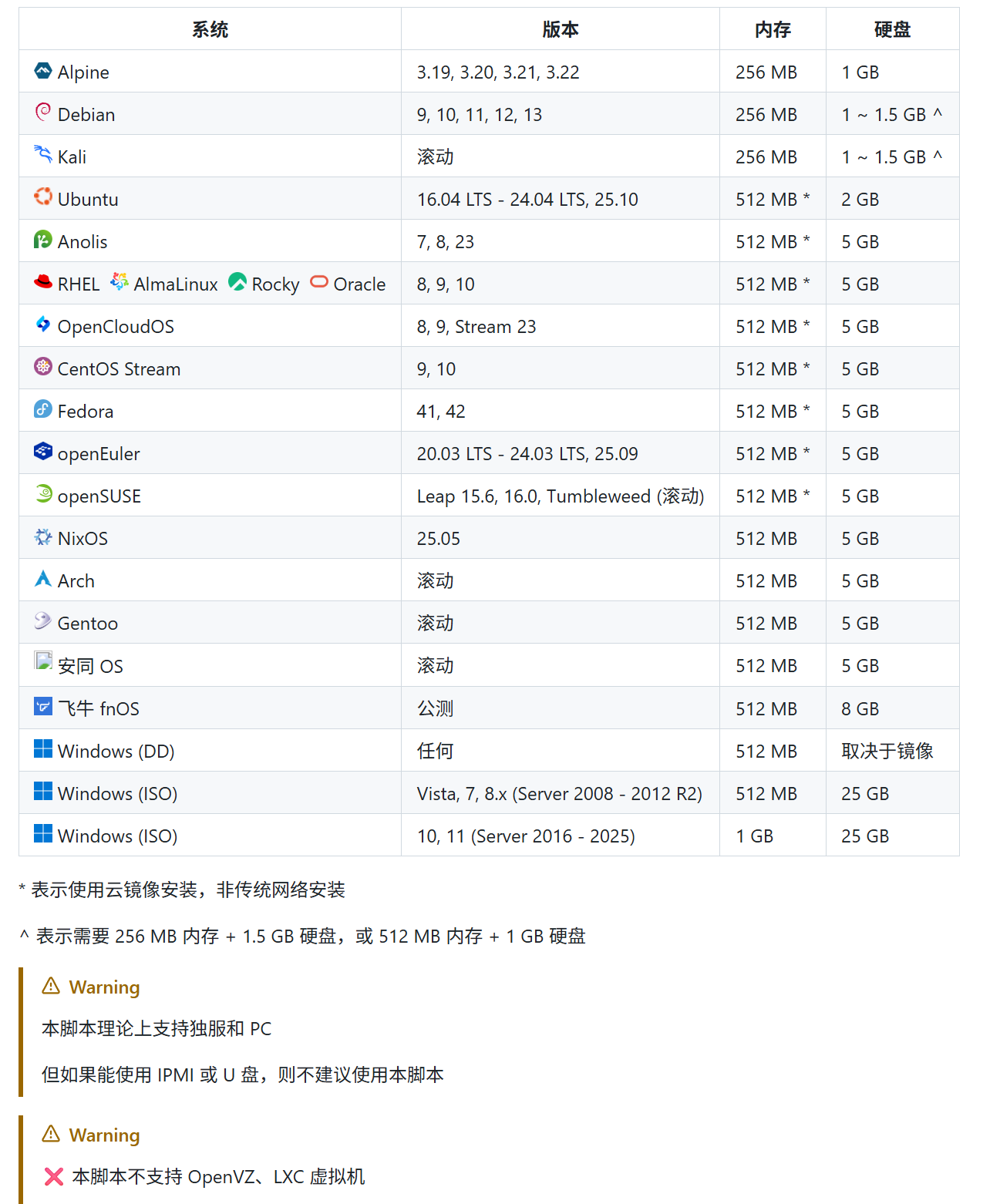1000x1204 pixels.
Task: Click the Debian swirl logo icon
Action: point(43,113)
